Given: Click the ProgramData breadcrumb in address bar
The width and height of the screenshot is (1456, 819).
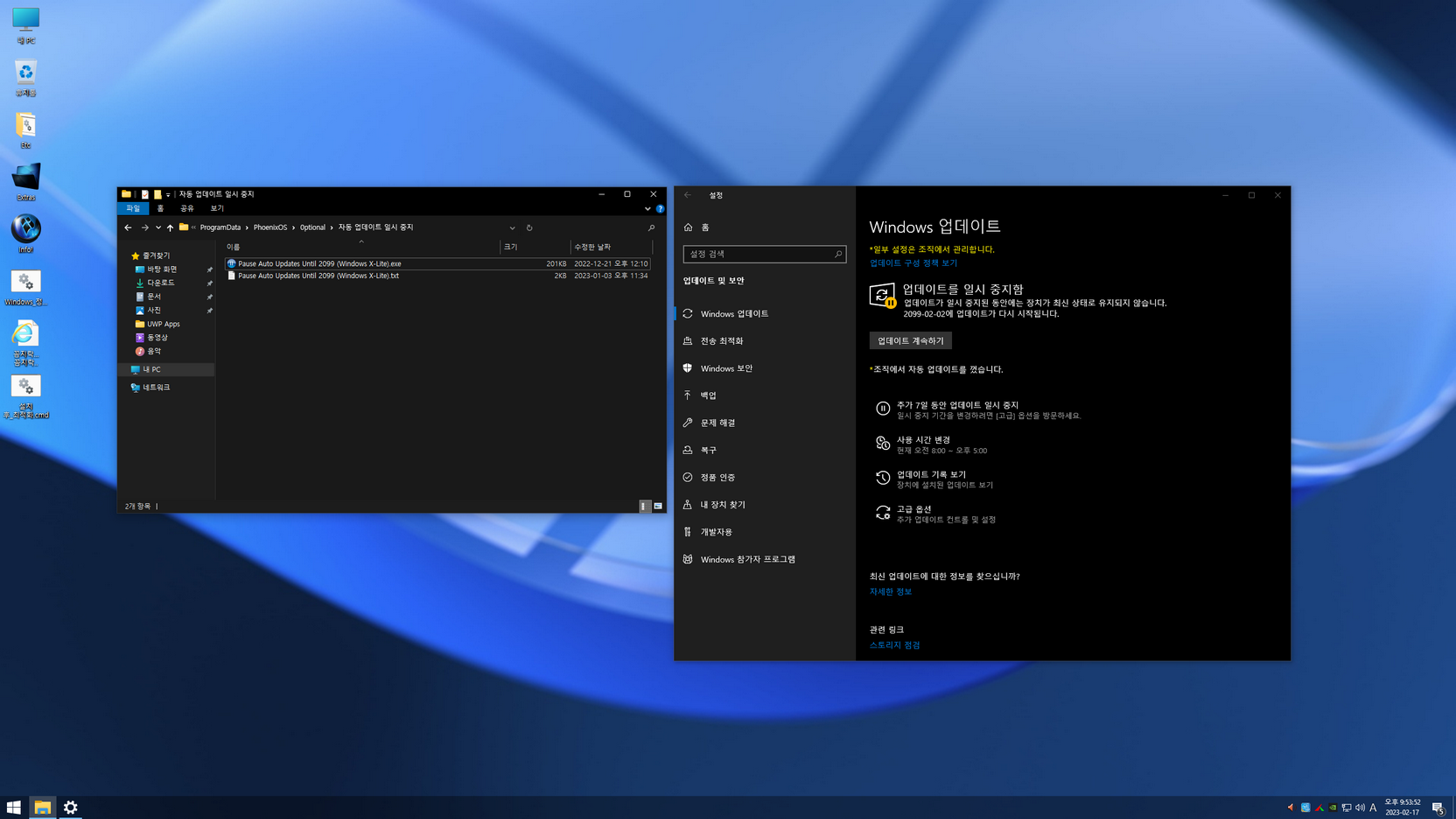Looking at the screenshot, I should click(x=220, y=227).
